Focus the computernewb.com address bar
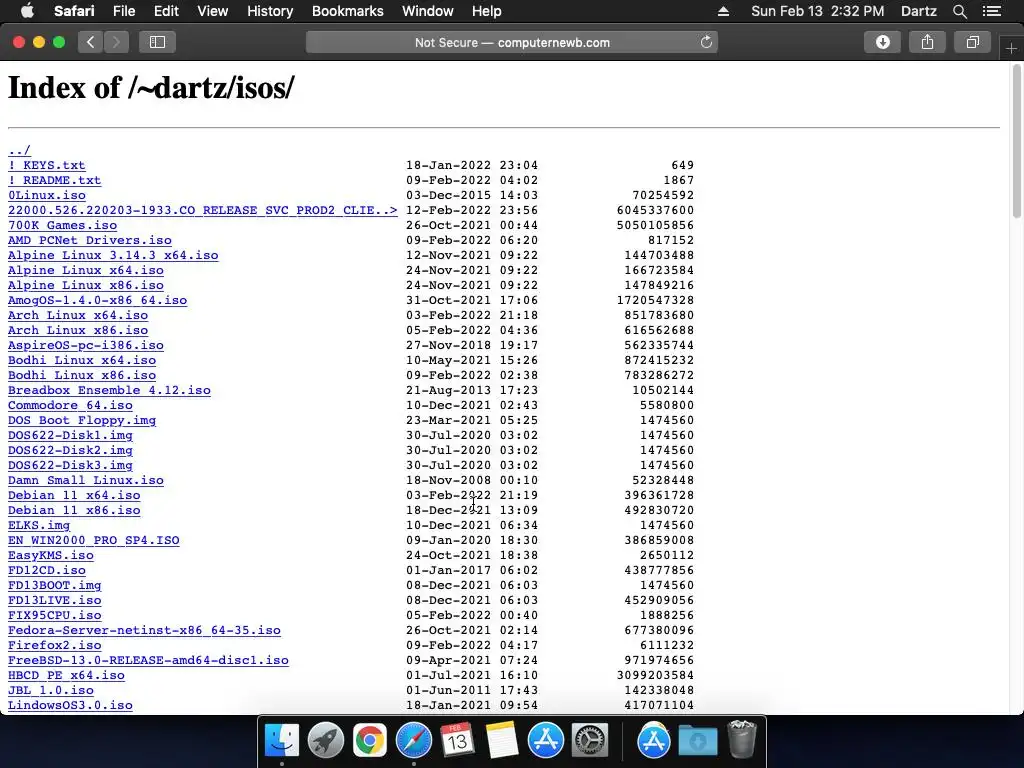The height and width of the screenshot is (768, 1024). pyautogui.click(x=512, y=42)
